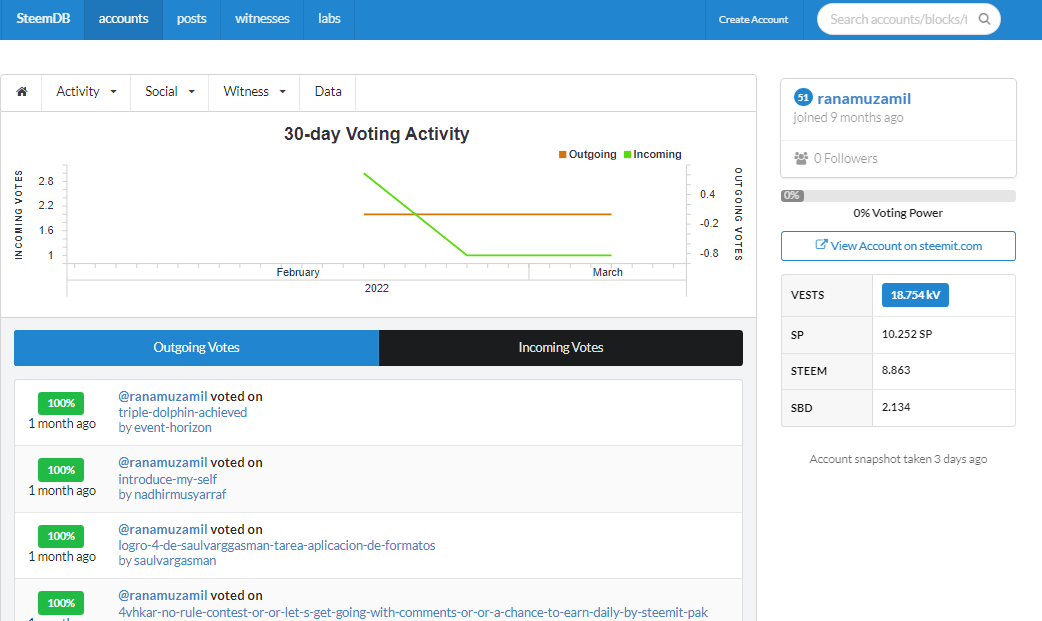This screenshot has height=621, width=1042.
Task: Toggle the Incoming series in chart legend
Action: point(653,154)
